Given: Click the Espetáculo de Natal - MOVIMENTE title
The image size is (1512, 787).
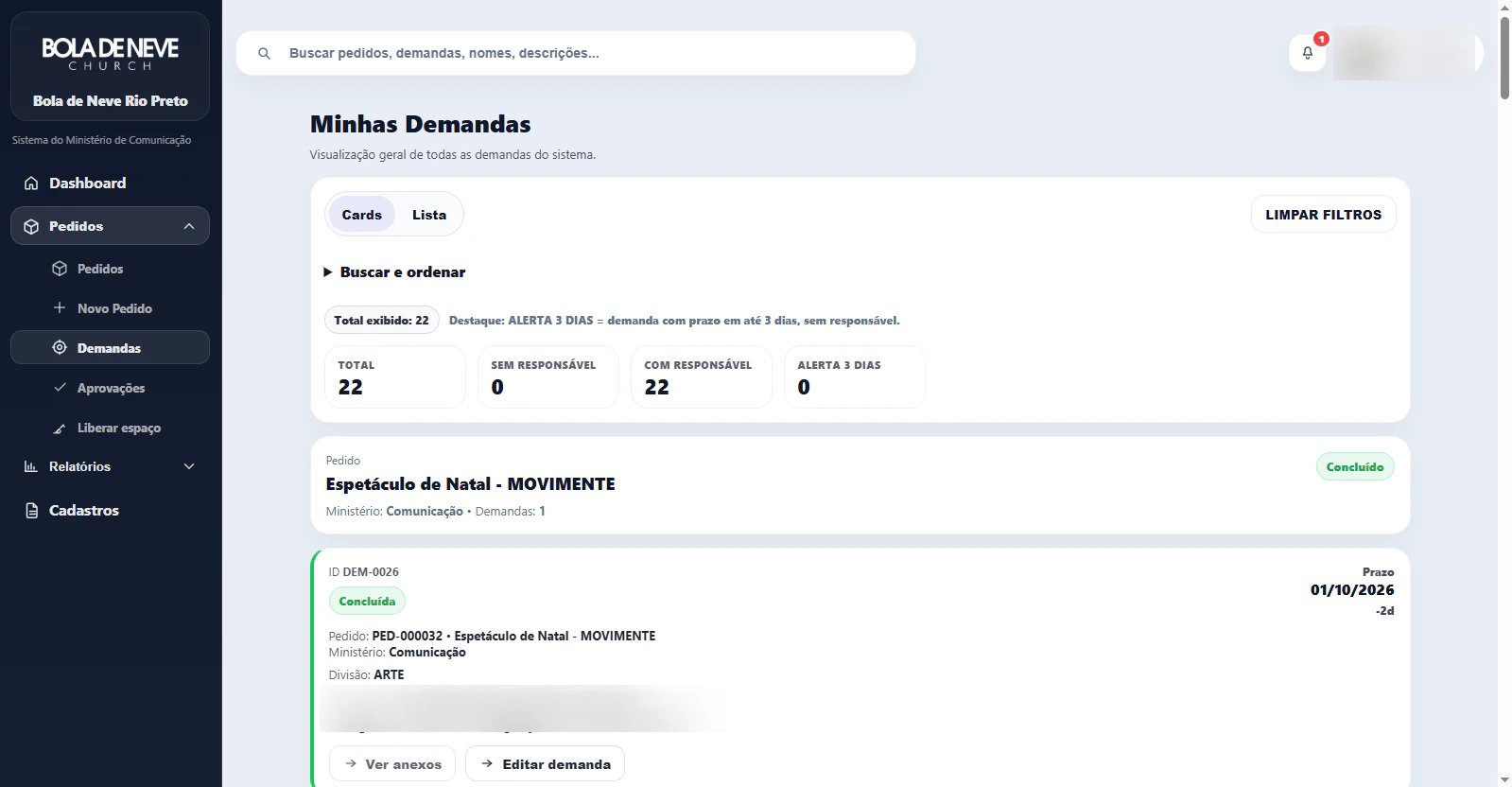Looking at the screenshot, I should point(470,484).
